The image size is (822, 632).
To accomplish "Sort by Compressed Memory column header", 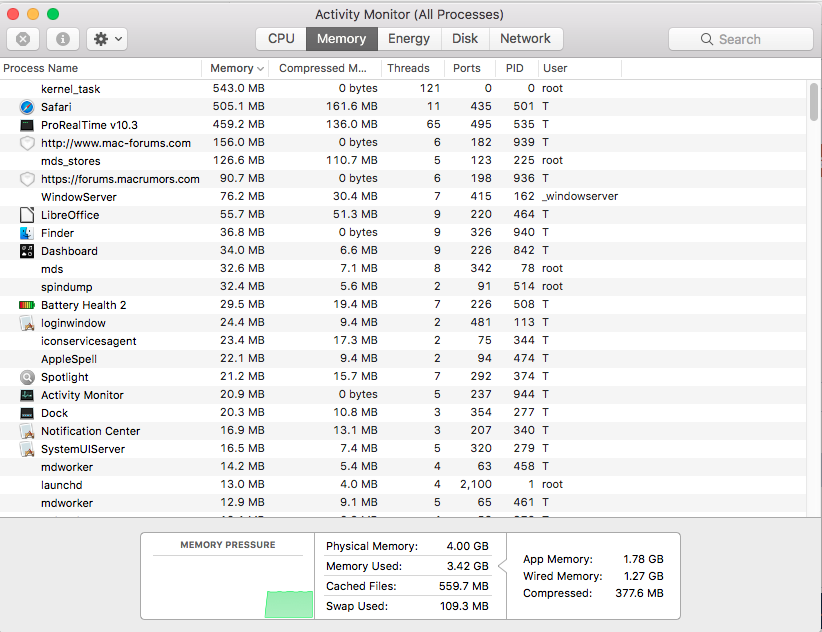I will 325,68.
